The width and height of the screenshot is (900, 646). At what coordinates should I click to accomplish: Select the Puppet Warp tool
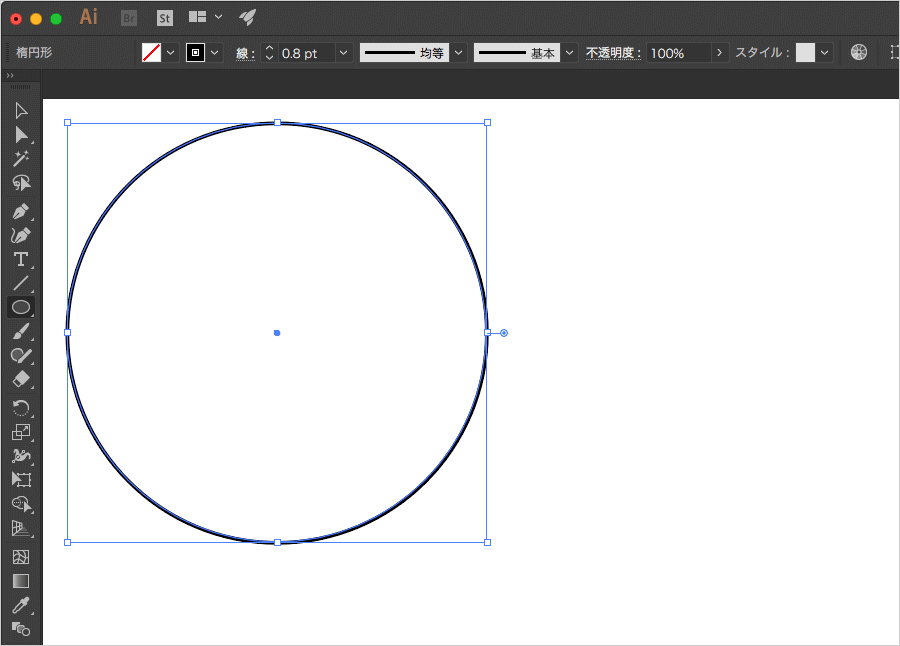[x=21, y=456]
